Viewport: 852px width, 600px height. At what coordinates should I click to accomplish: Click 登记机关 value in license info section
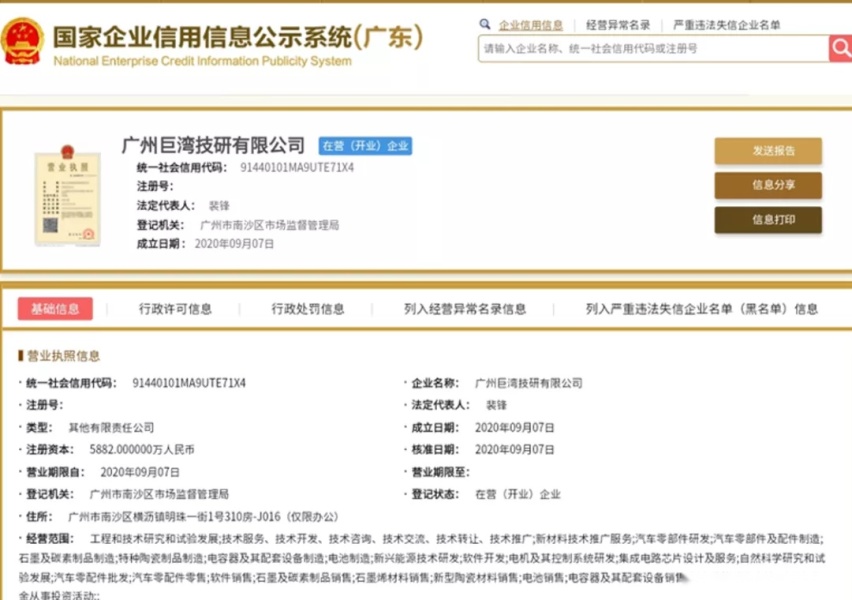point(159,494)
